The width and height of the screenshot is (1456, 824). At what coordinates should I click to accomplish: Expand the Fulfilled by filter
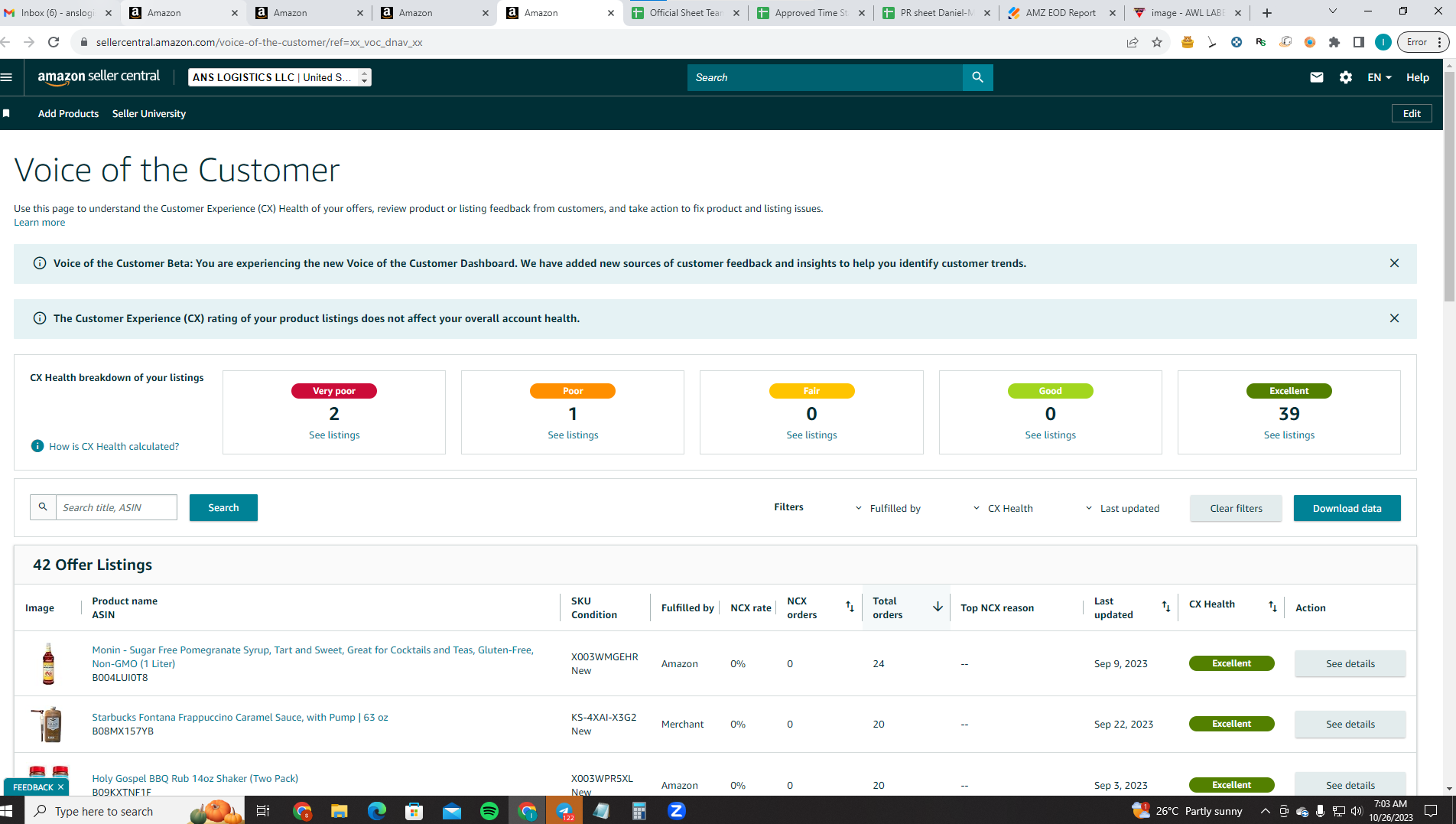pos(887,508)
